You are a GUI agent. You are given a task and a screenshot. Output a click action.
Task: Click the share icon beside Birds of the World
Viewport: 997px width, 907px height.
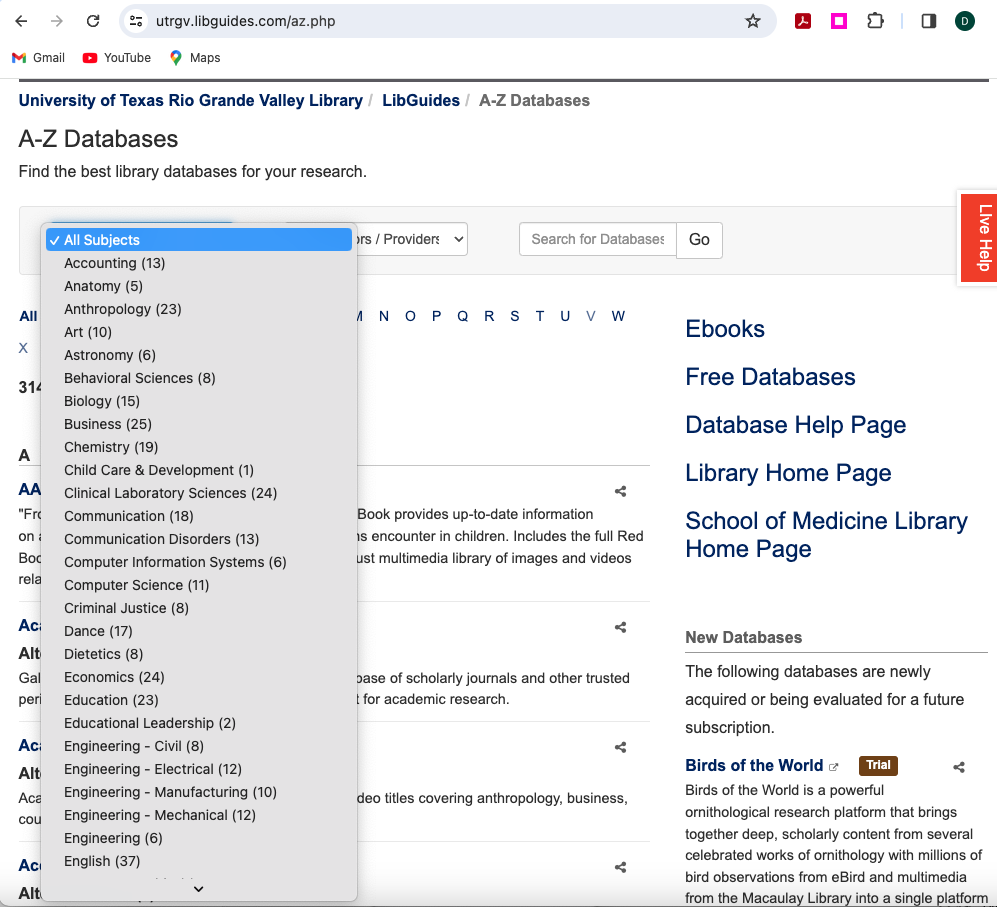(958, 766)
